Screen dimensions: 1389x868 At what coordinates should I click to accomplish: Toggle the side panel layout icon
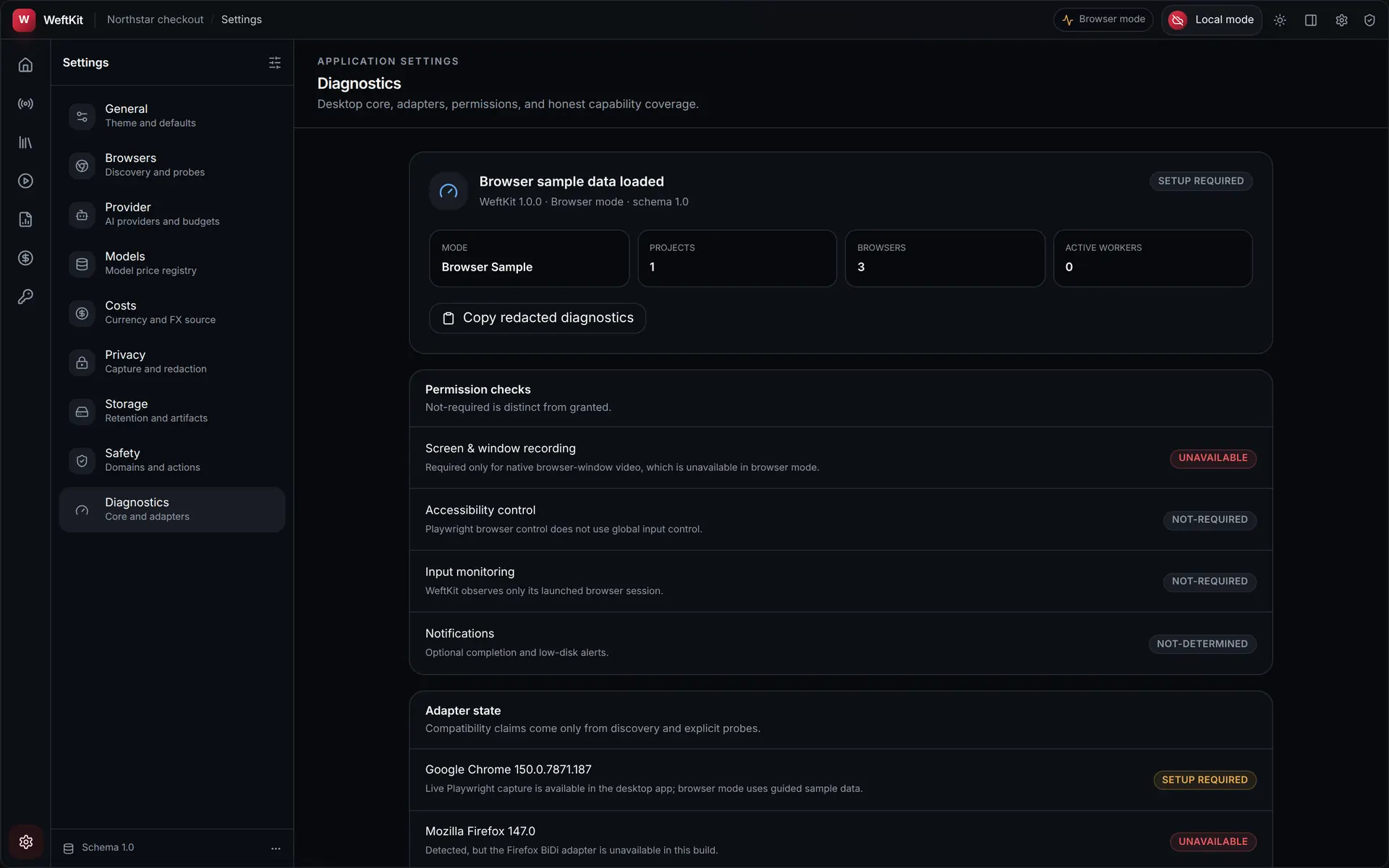1311,20
